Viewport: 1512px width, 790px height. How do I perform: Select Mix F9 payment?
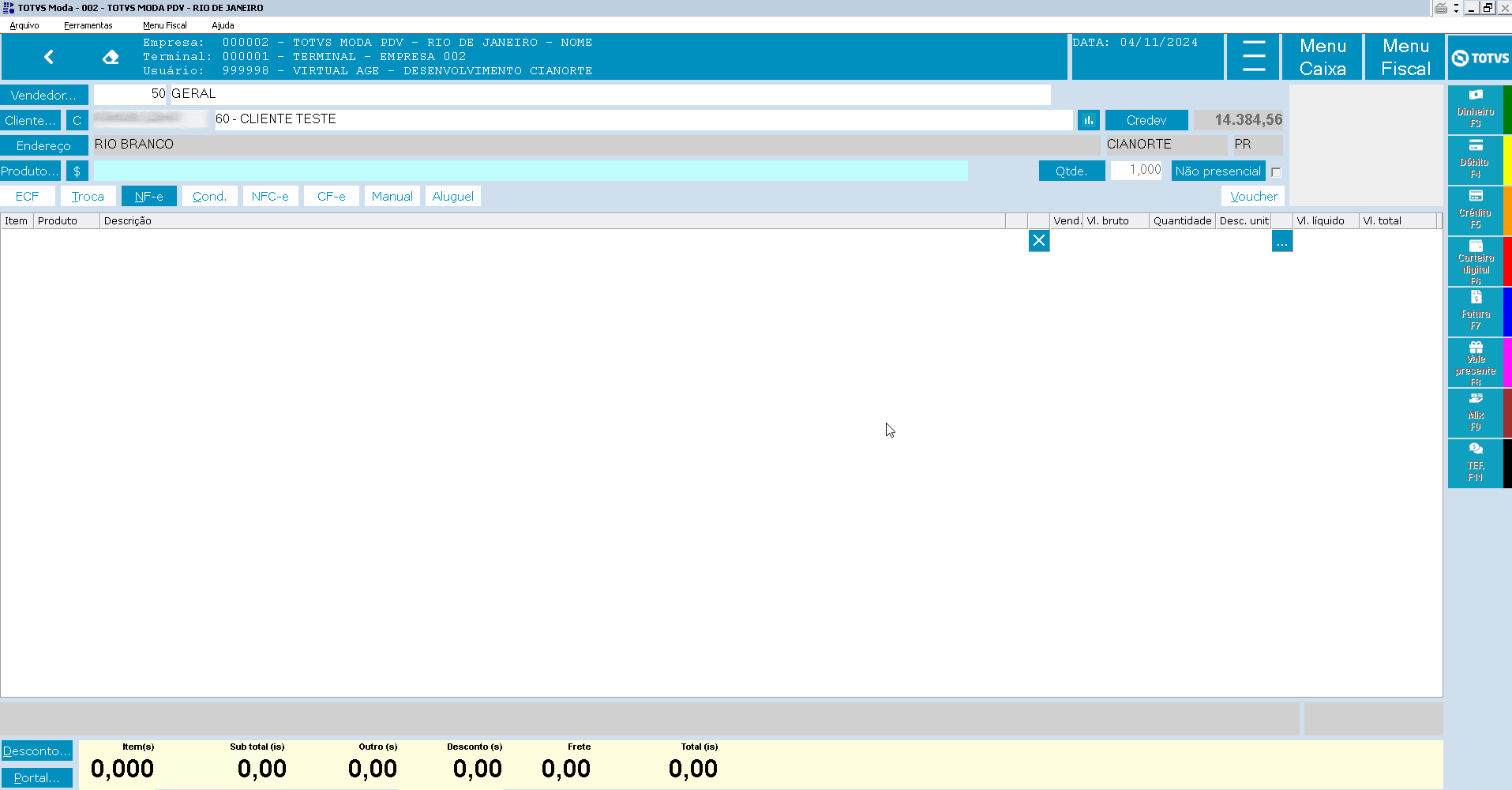1475,412
